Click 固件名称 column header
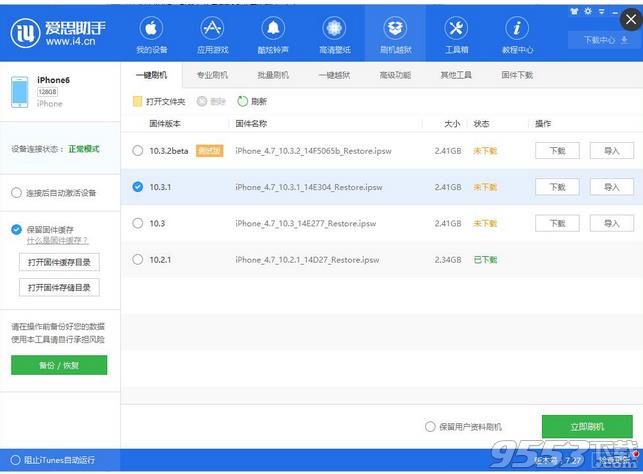 point(251,123)
